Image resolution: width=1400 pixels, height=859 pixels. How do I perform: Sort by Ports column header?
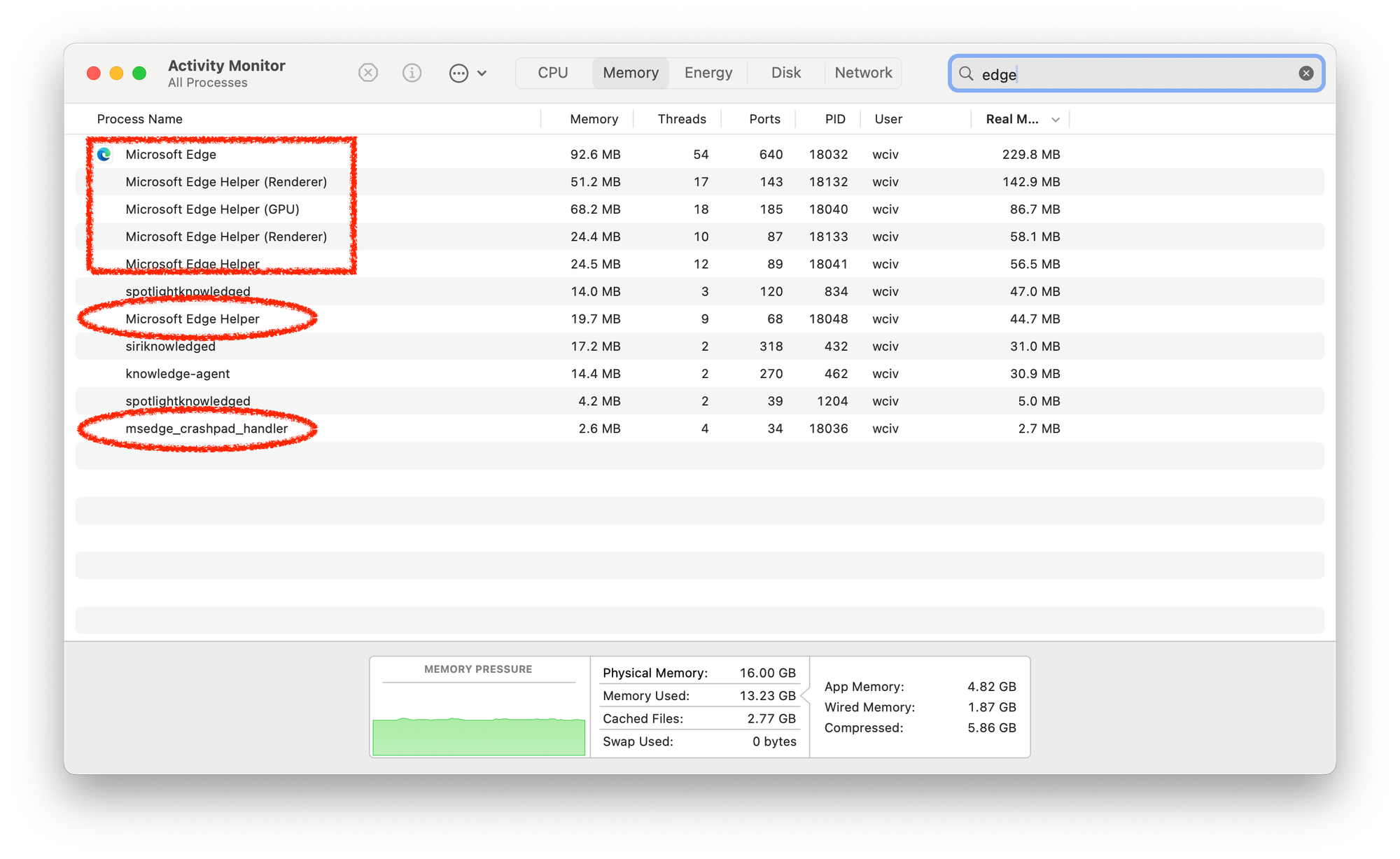(764, 119)
